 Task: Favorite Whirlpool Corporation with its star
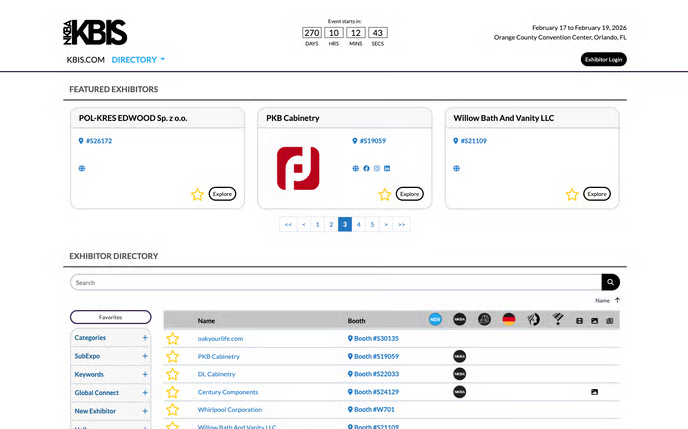pyautogui.click(x=172, y=410)
